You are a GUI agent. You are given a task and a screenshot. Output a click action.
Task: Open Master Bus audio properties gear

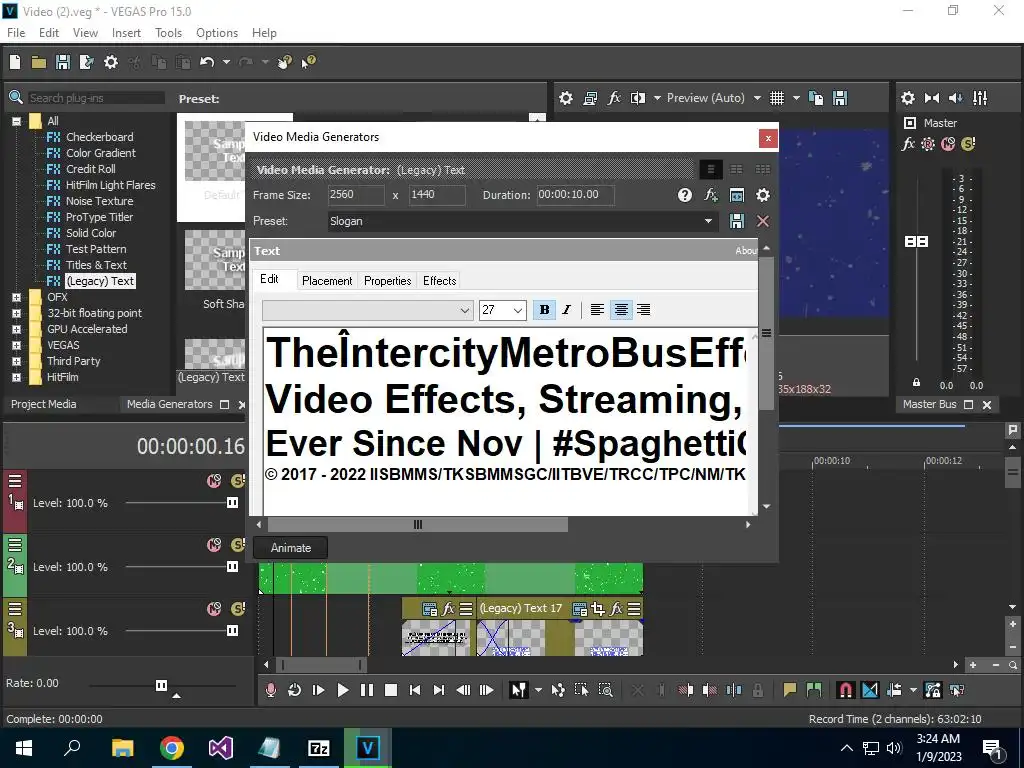click(x=908, y=98)
